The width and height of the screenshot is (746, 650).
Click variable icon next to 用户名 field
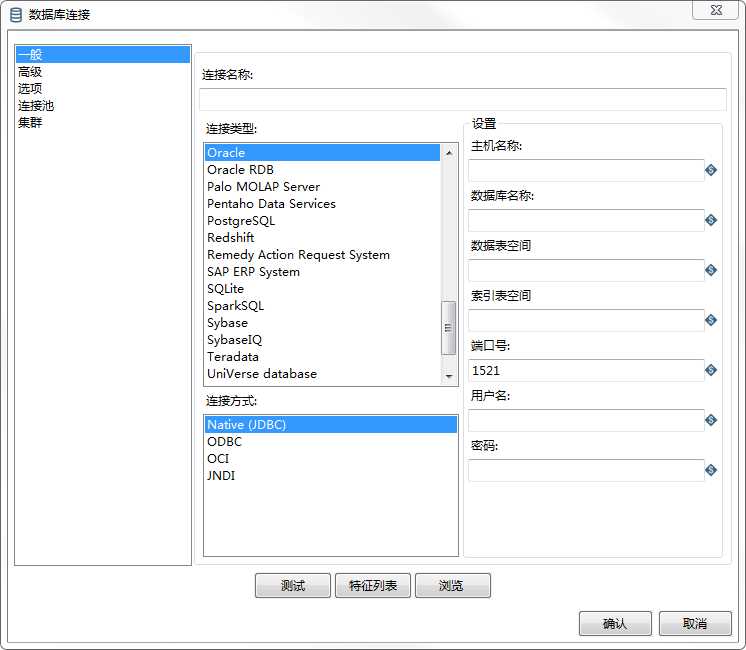[711, 420]
